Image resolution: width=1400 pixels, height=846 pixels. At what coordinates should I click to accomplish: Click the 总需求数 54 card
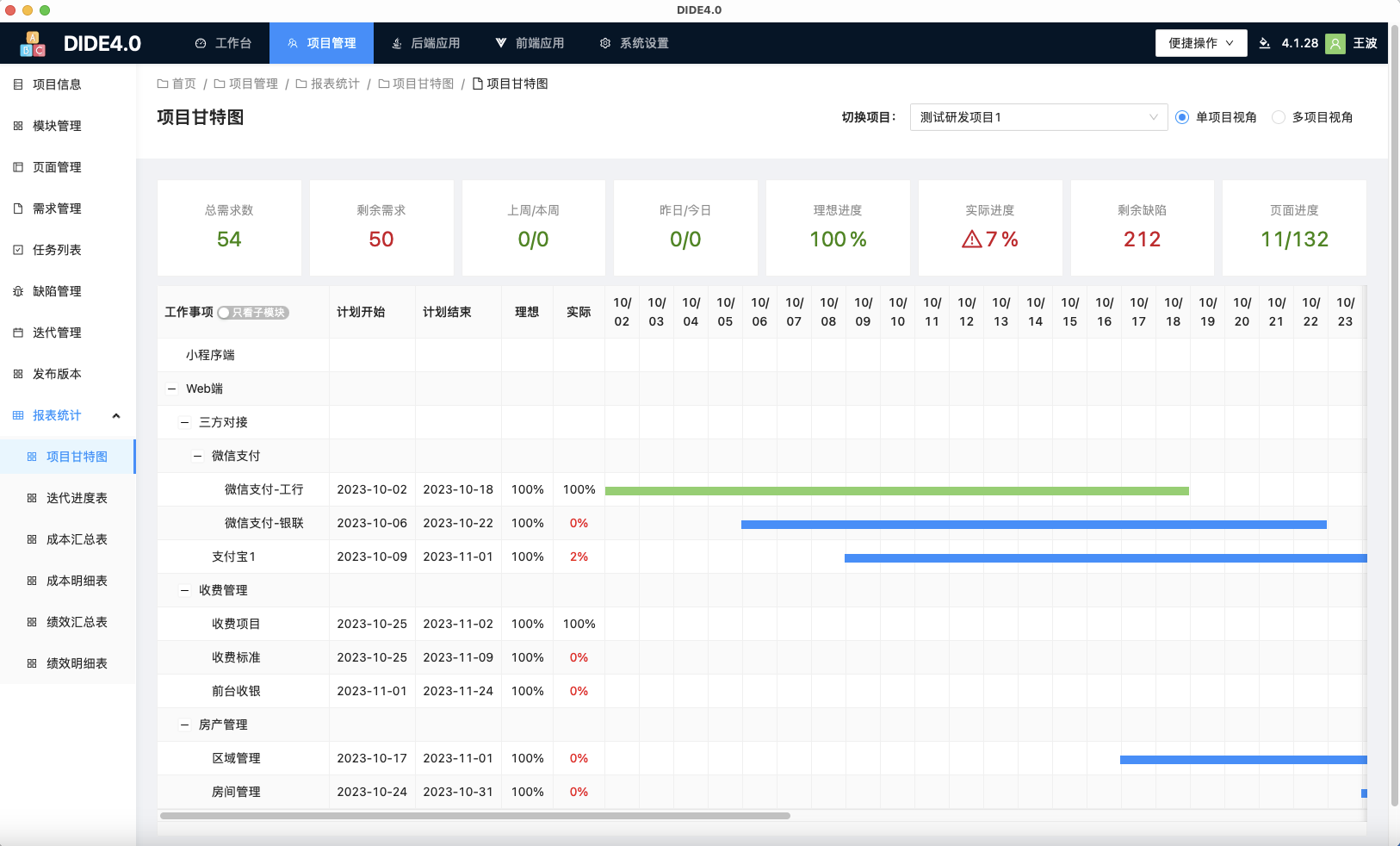pyautogui.click(x=229, y=227)
